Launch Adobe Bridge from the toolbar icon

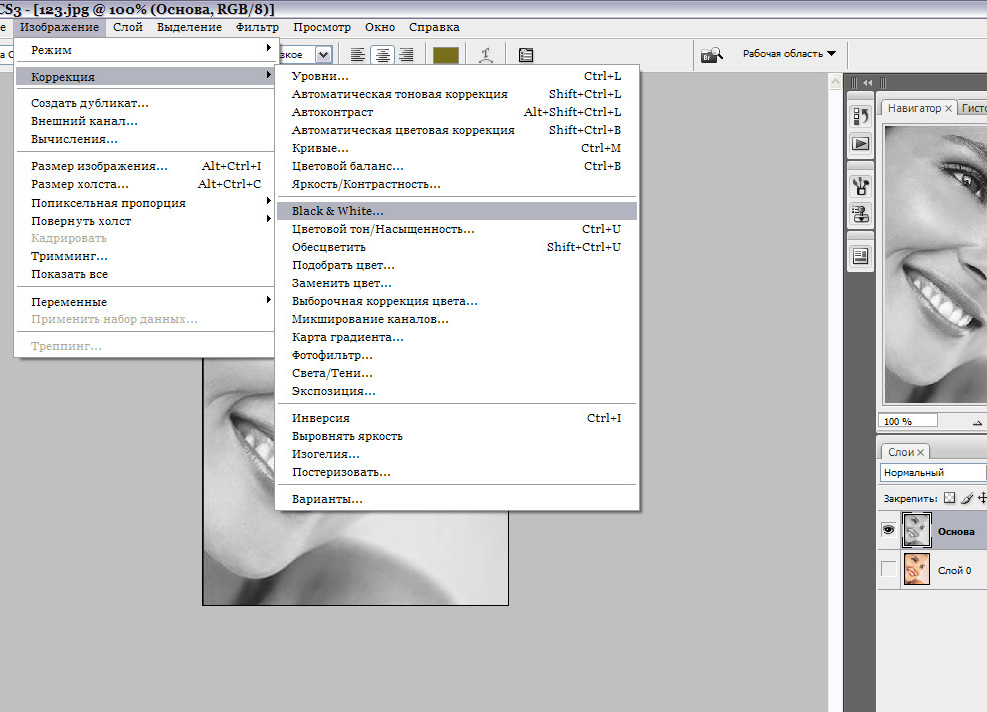pos(711,55)
